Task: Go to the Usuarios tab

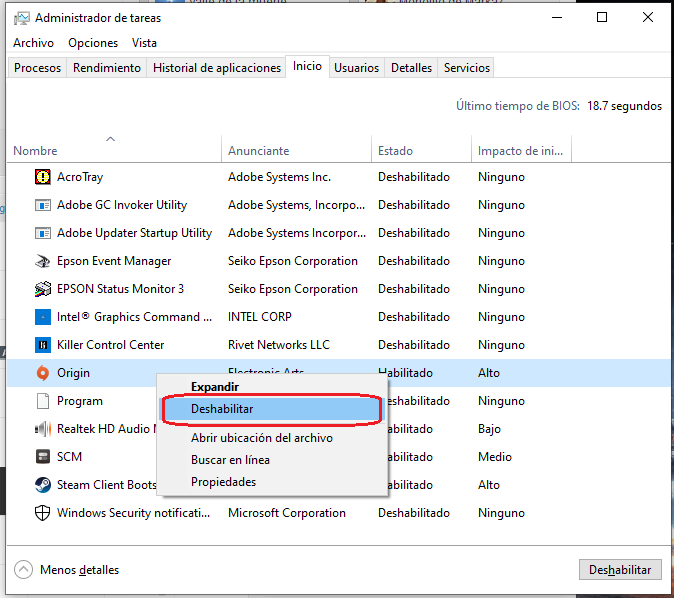Action: [x=356, y=68]
